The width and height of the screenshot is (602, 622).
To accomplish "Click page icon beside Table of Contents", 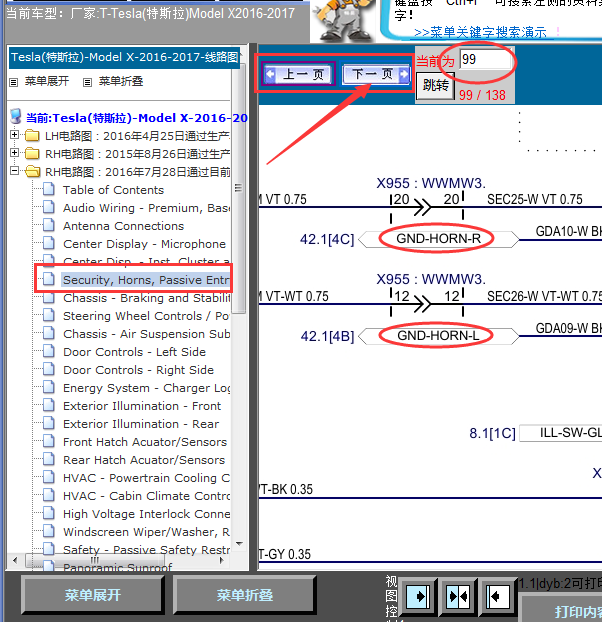I will (48, 189).
